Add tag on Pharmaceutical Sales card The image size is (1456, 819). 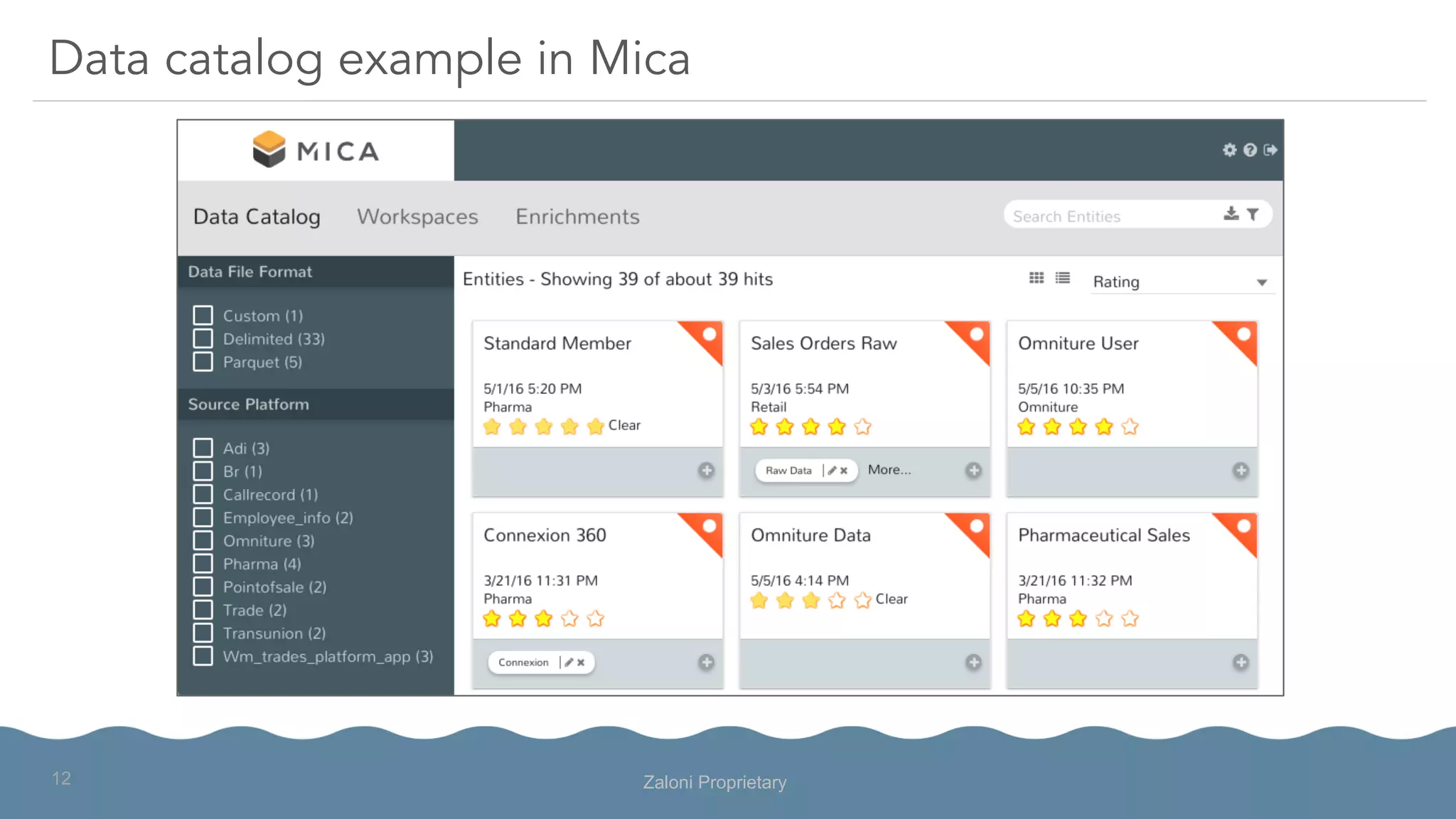(x=1241, y=663)
